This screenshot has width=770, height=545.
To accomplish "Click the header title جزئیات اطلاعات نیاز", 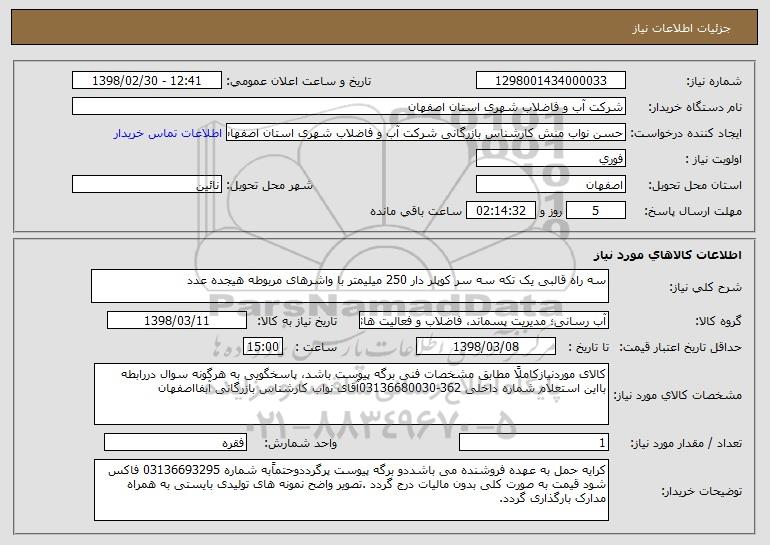I will (x=681, y=28).
